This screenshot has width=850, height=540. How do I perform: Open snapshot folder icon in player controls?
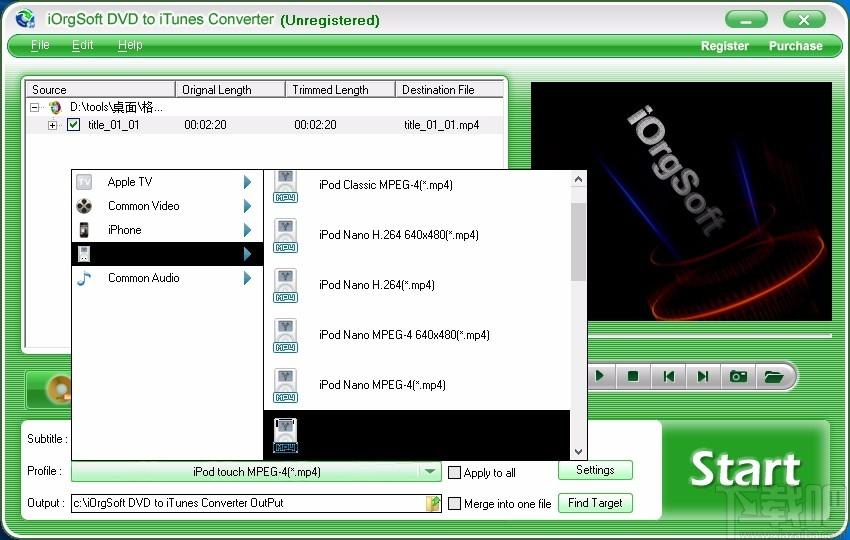coord(774,376)
